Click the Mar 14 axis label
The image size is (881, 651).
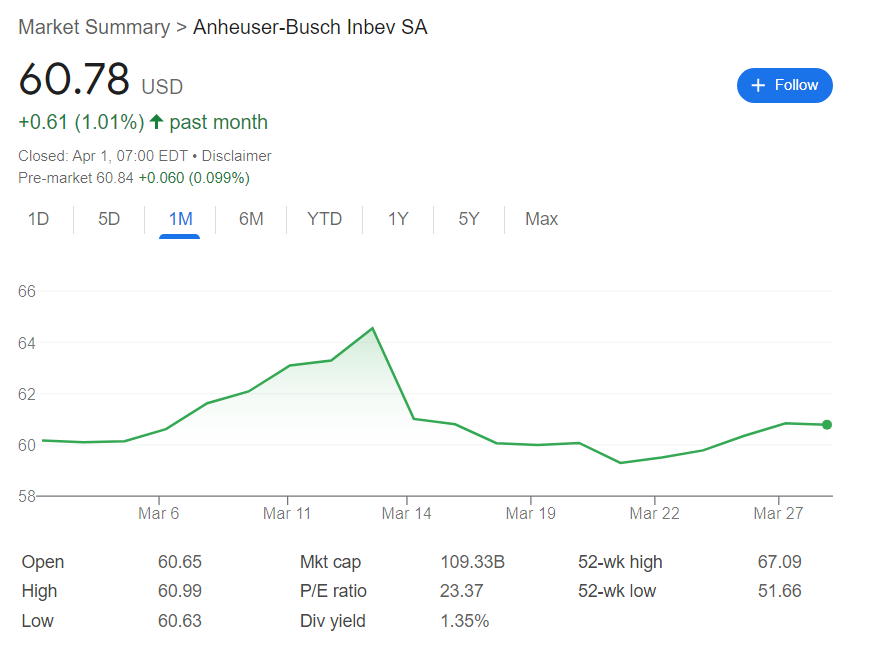click(x=406, y=513)
